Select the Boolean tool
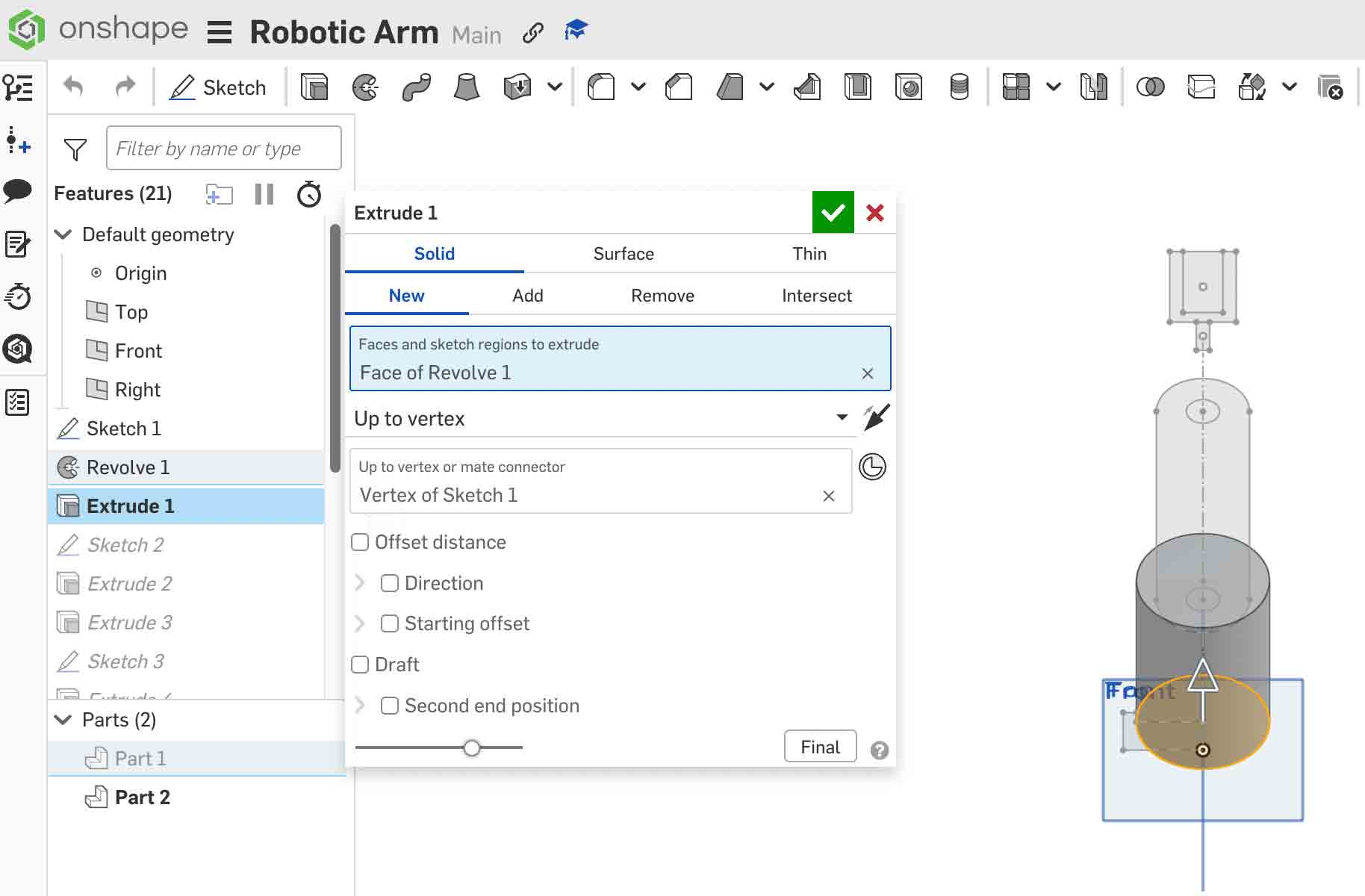This screenshot has width=1365, height=896. [1150, 87]
